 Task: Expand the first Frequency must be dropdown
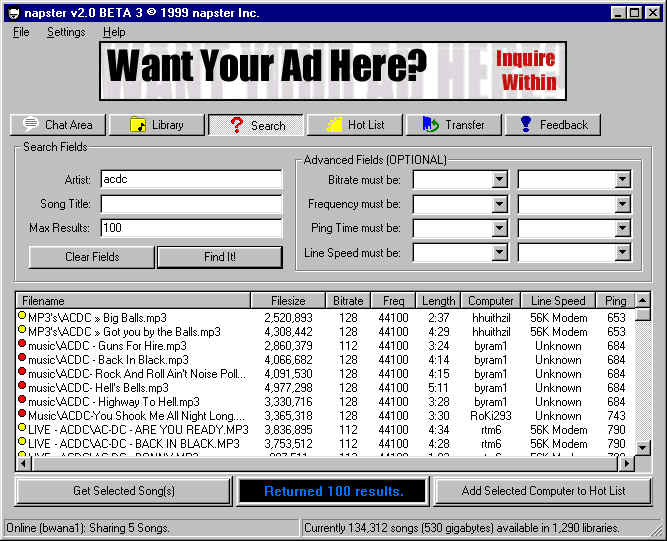[x=499, y=204]
